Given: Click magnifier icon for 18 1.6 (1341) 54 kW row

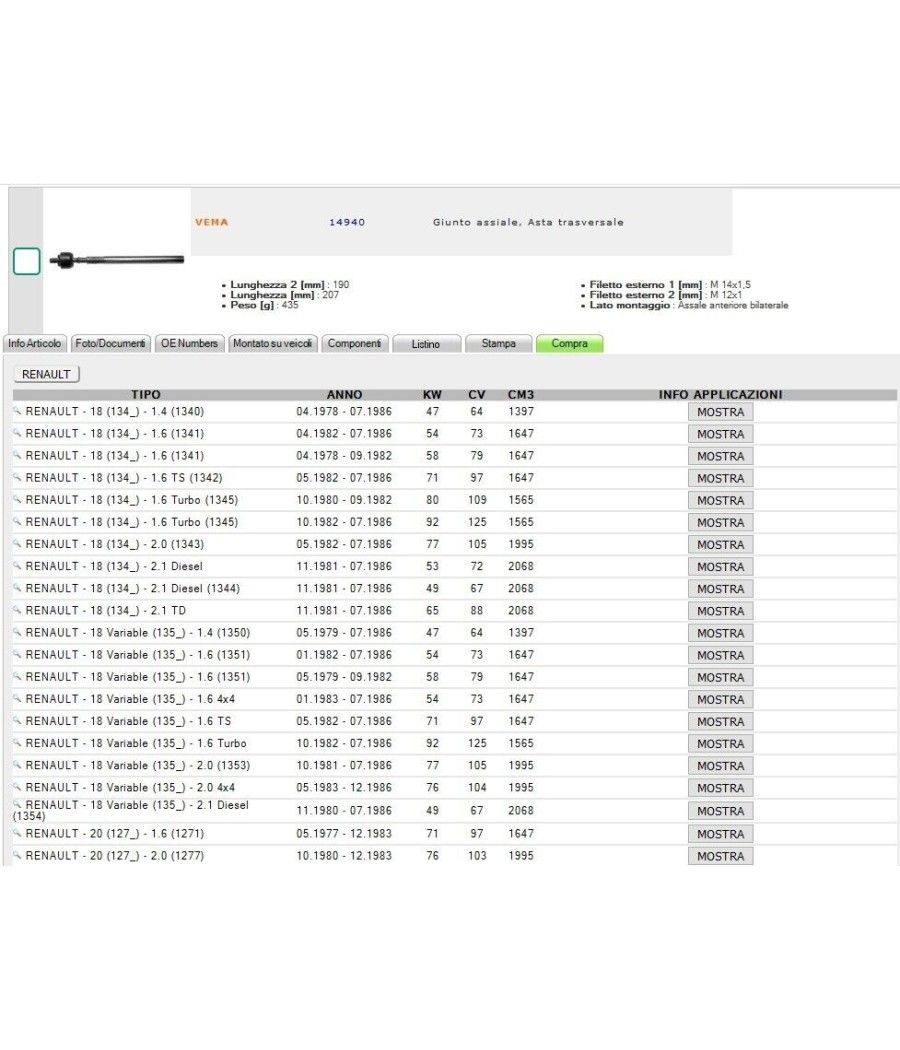Looking at the screenshot, I should (17, 433).
